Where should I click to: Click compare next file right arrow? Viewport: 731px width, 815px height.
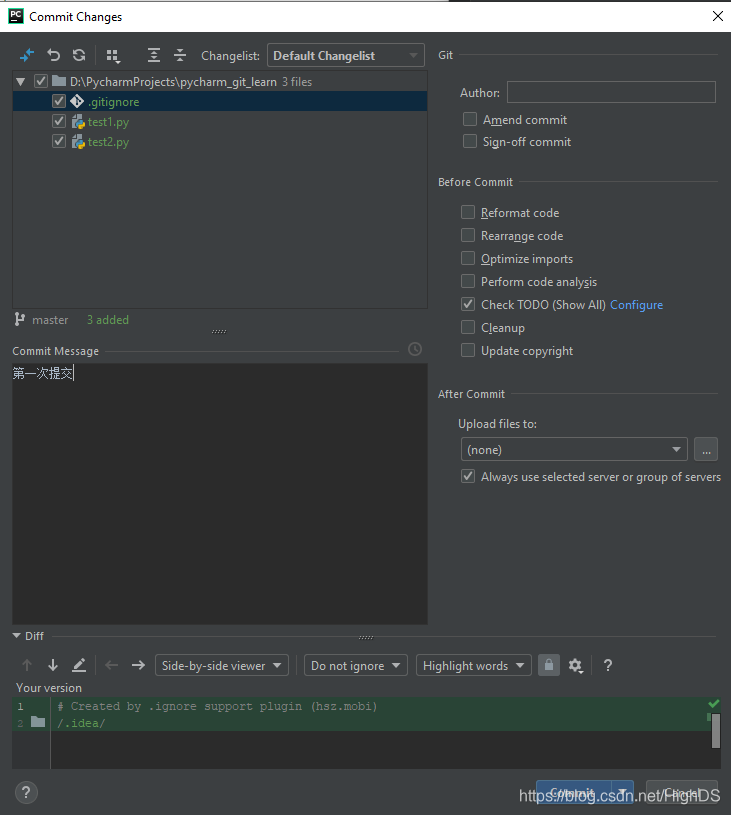138,665
